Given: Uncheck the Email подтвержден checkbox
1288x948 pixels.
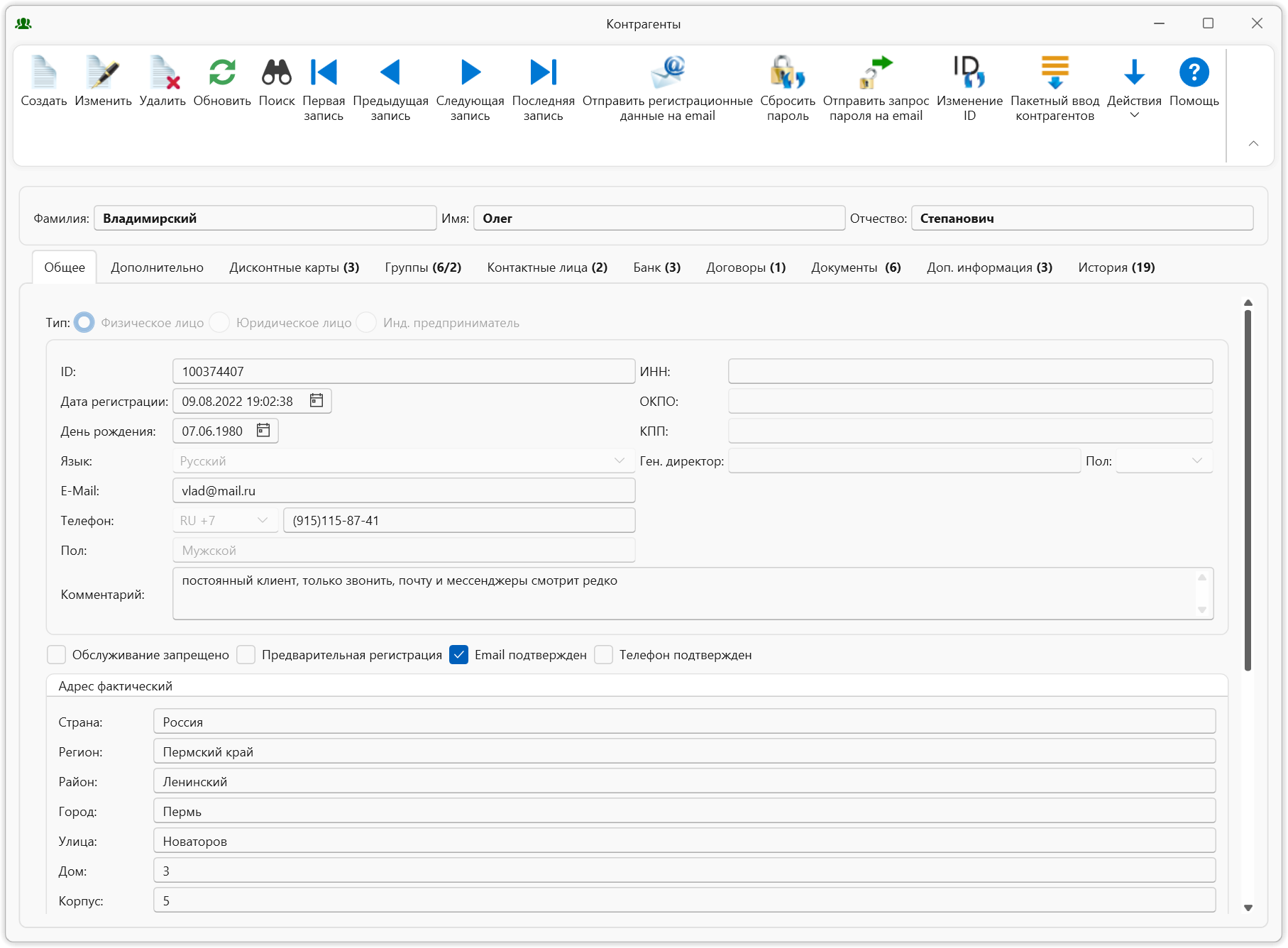Looking at the screenshot, I should click(x=459, y=655).
